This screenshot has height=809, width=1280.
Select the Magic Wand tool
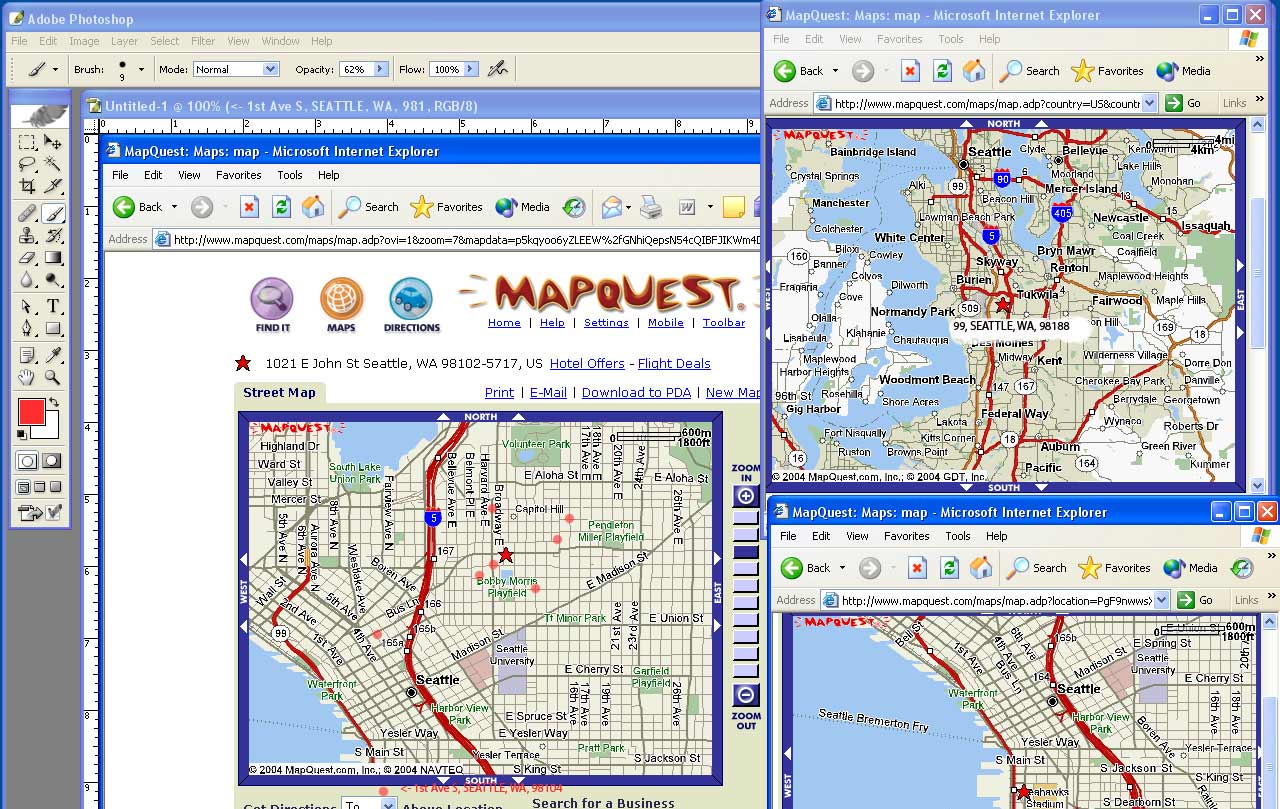53,164
